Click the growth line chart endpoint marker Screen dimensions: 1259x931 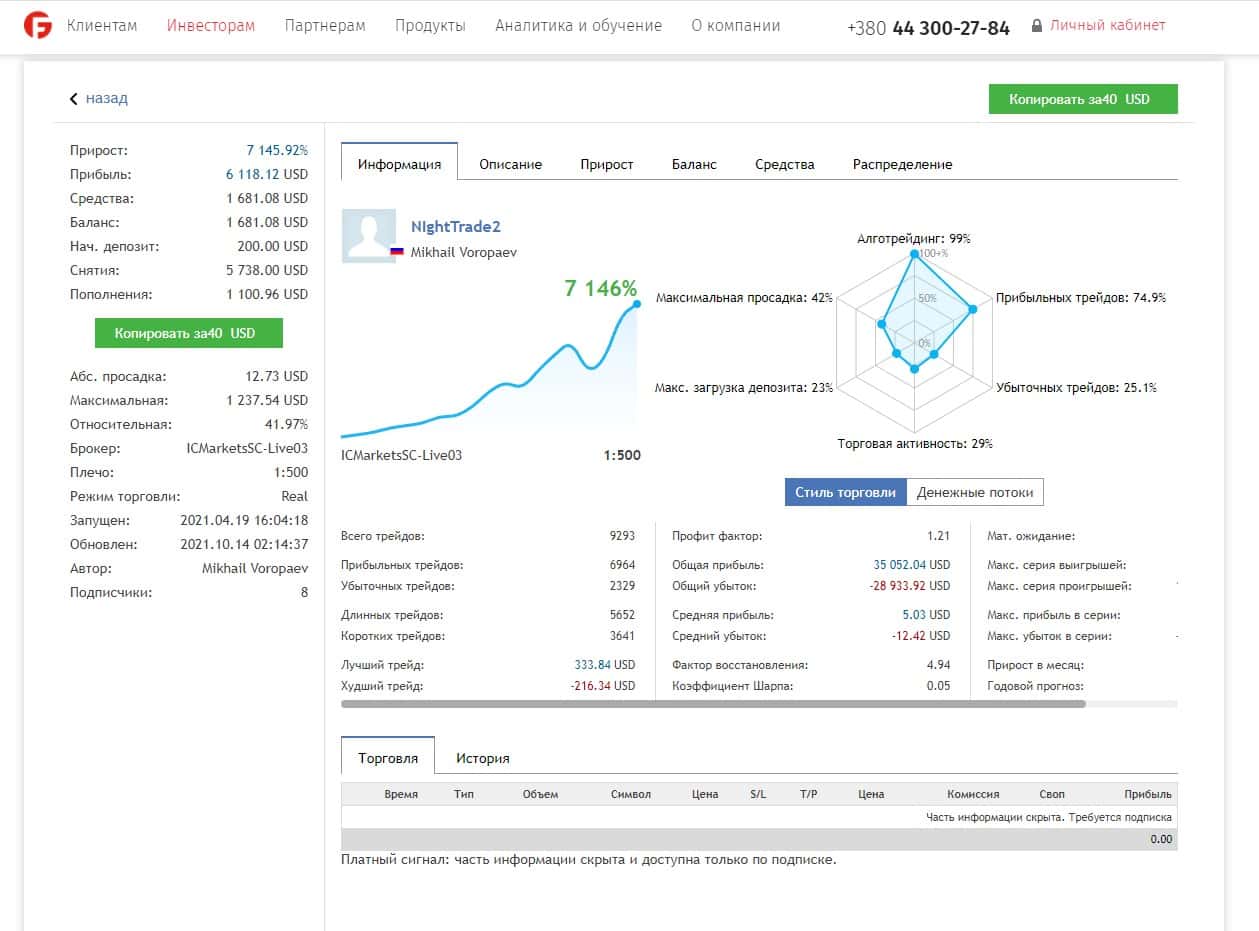pos(636,304)
